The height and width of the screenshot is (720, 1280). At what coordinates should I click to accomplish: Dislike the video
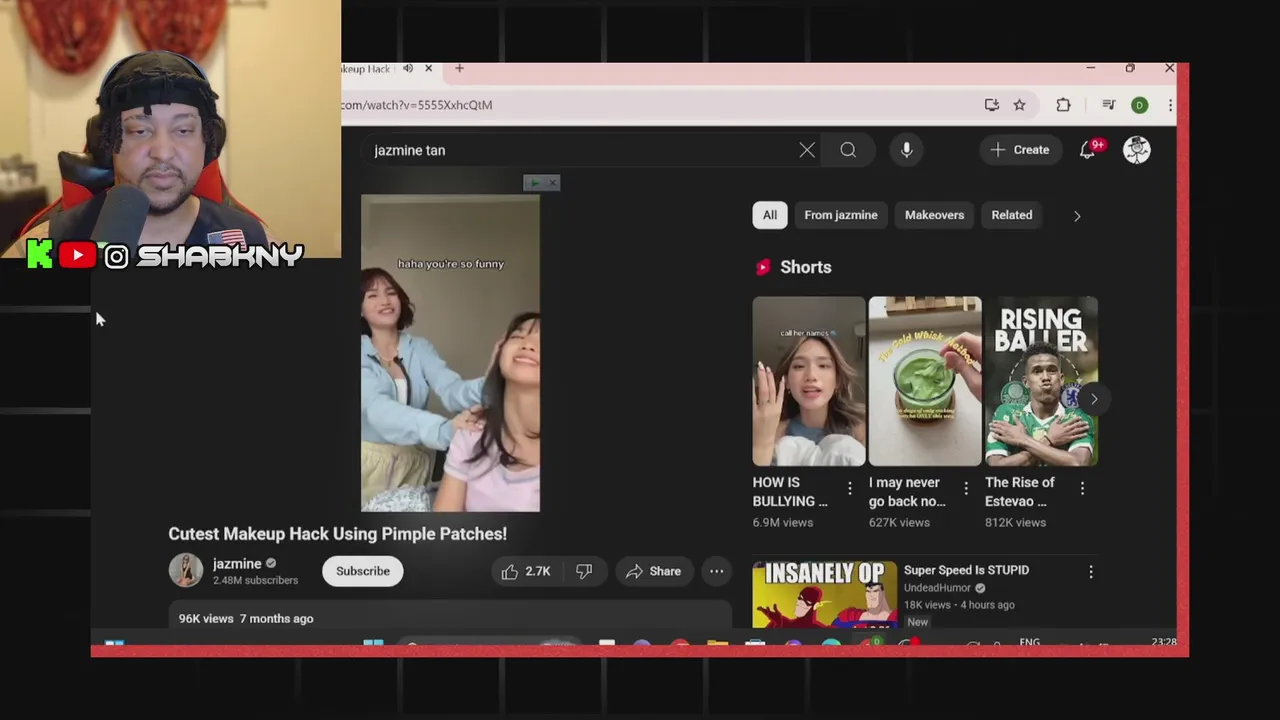[x=584, y=571]
